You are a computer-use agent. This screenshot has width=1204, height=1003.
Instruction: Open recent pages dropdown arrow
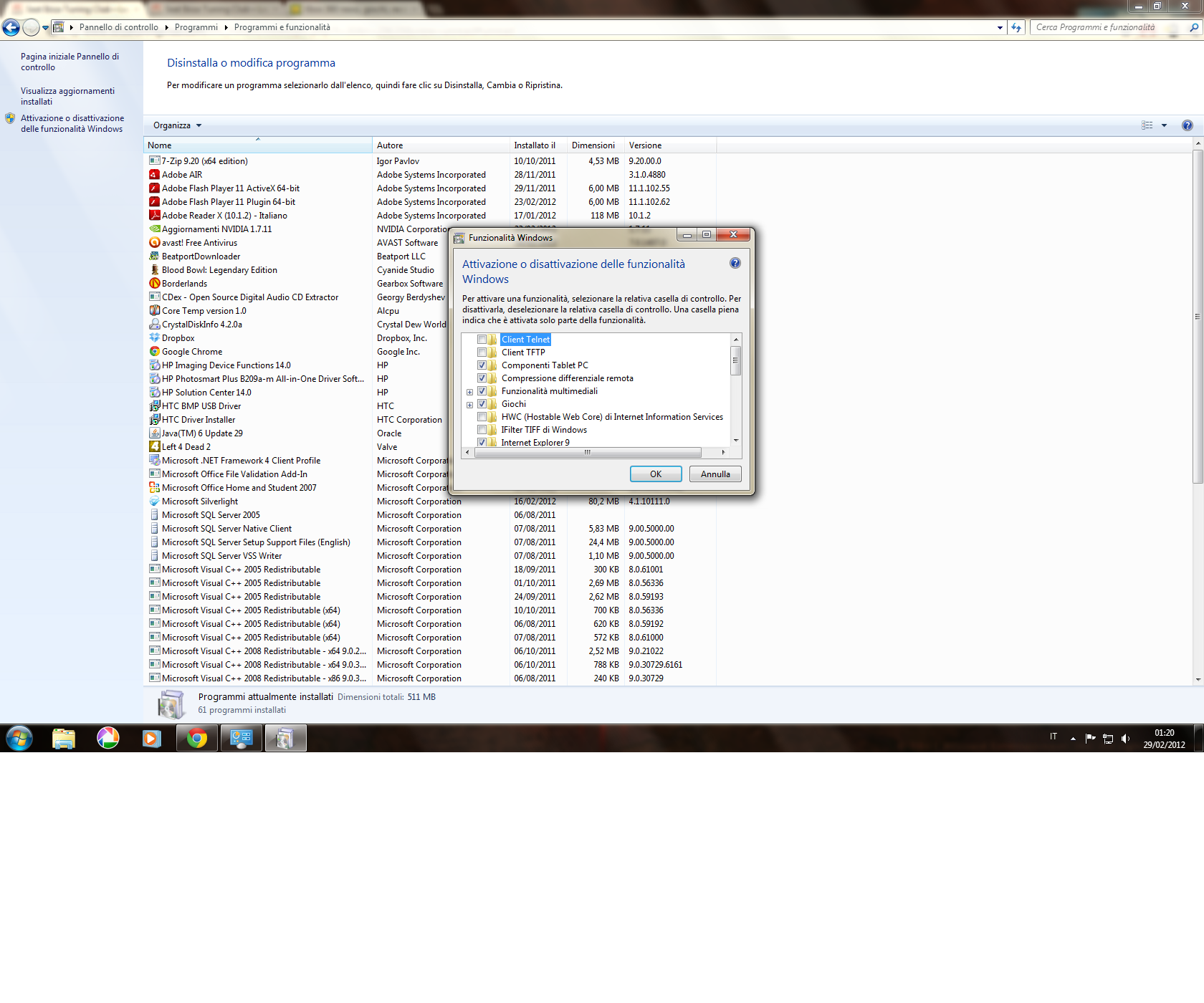(x=45, y=27)
